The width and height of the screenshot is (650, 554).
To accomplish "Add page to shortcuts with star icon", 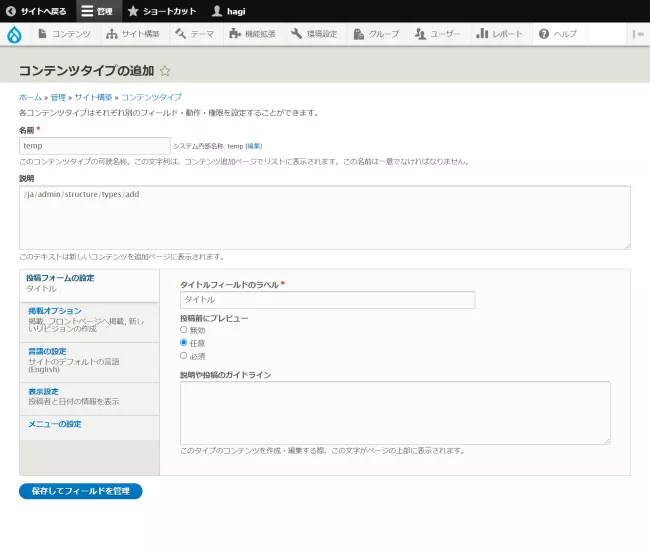I will [165, 71].
